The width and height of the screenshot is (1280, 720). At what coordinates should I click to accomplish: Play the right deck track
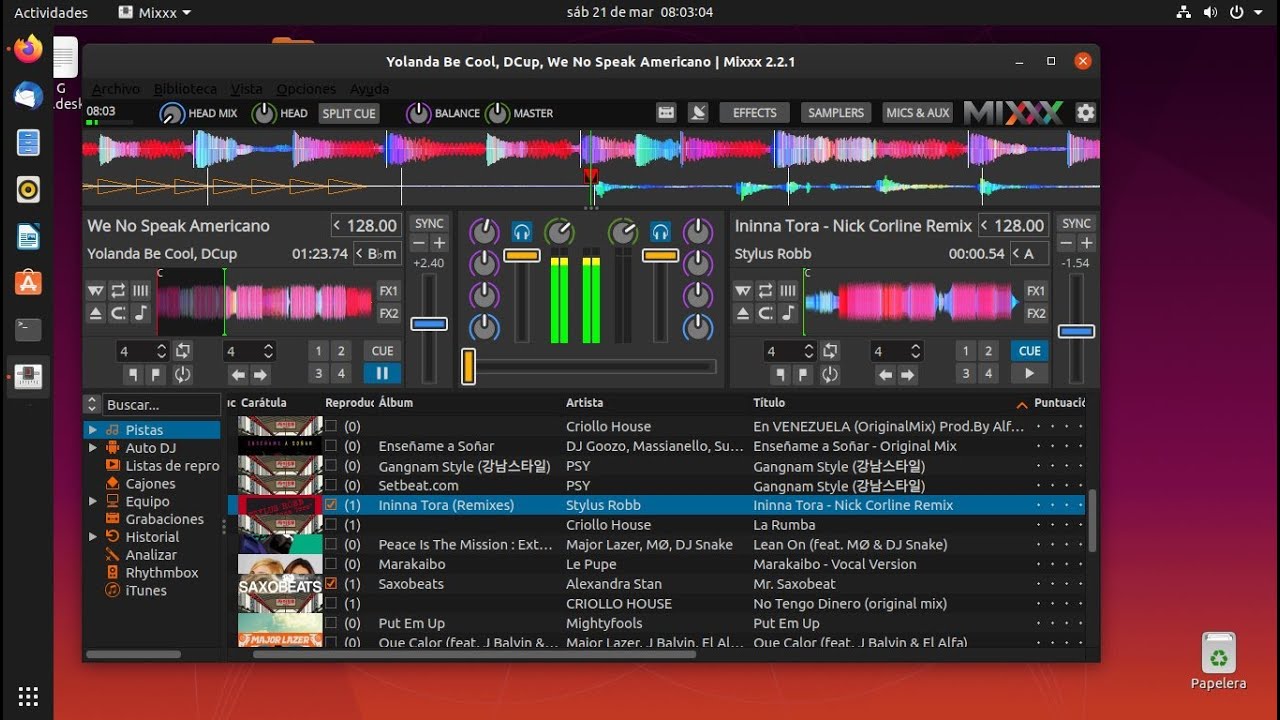coord(1030,374)
